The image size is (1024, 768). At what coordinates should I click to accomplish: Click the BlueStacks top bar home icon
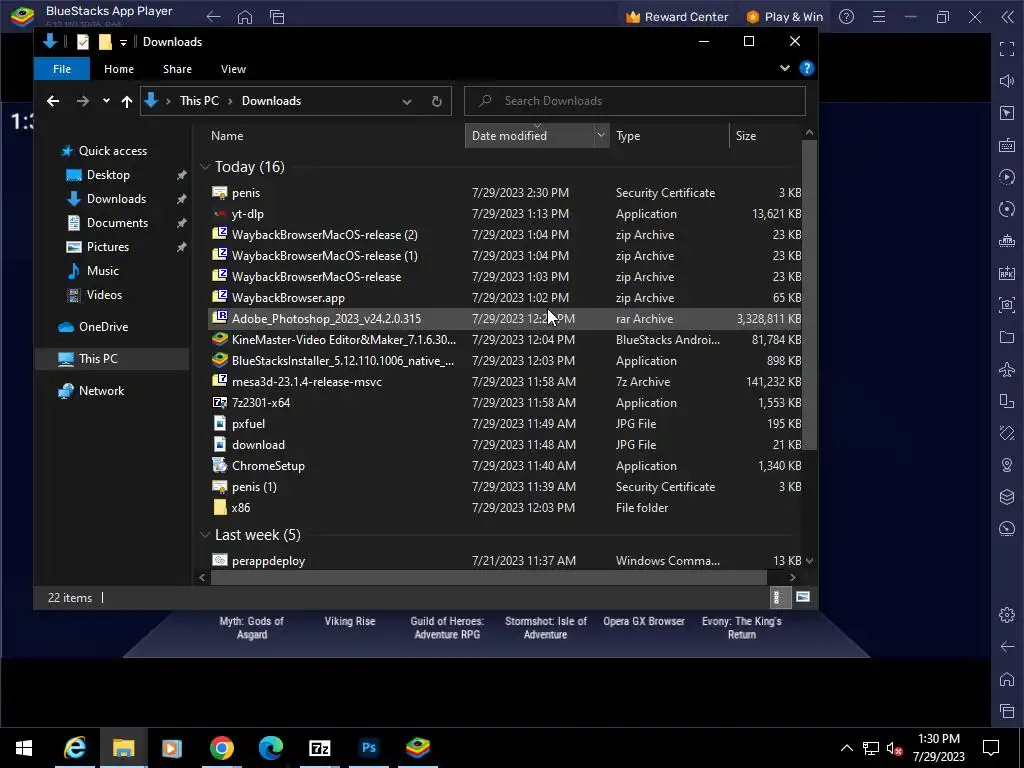tap(245, 17)
